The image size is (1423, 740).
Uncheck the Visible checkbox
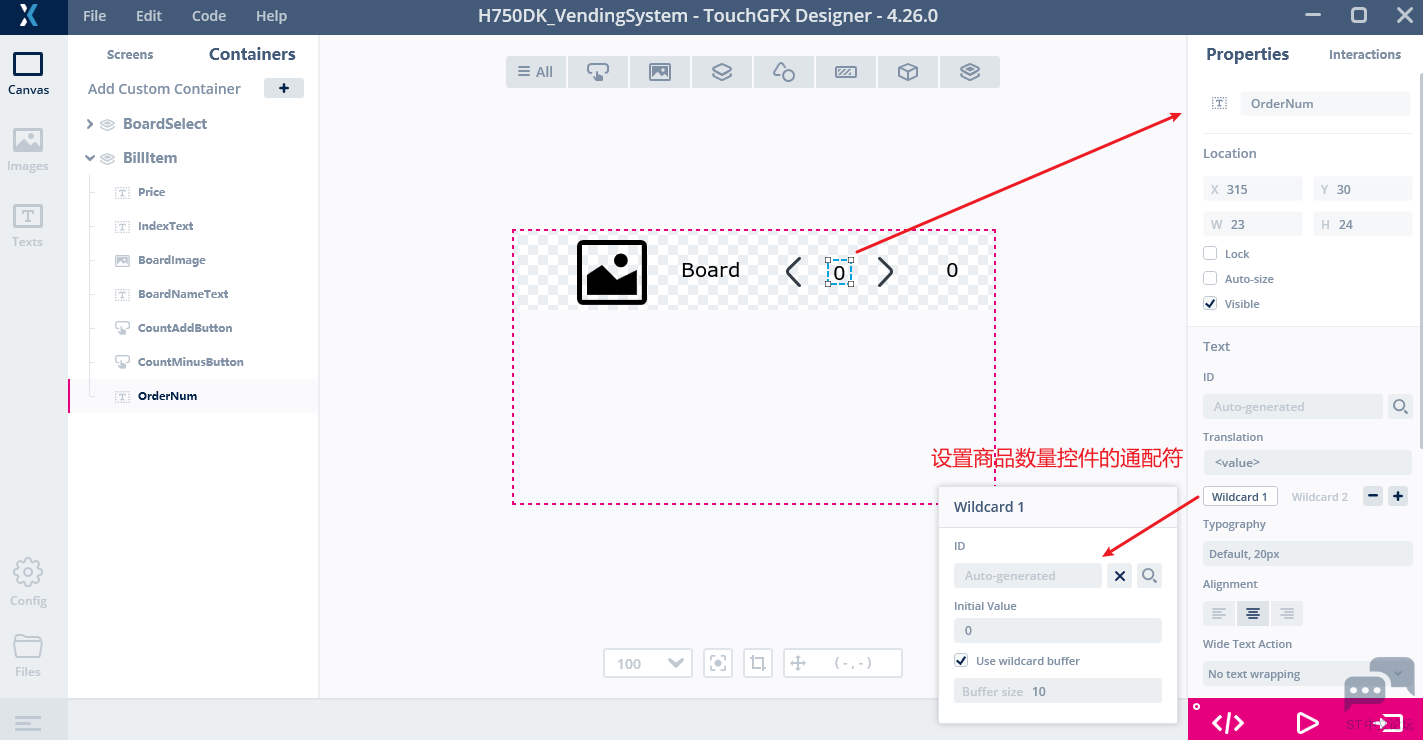pyautogui.click(x=1210, y=304)
